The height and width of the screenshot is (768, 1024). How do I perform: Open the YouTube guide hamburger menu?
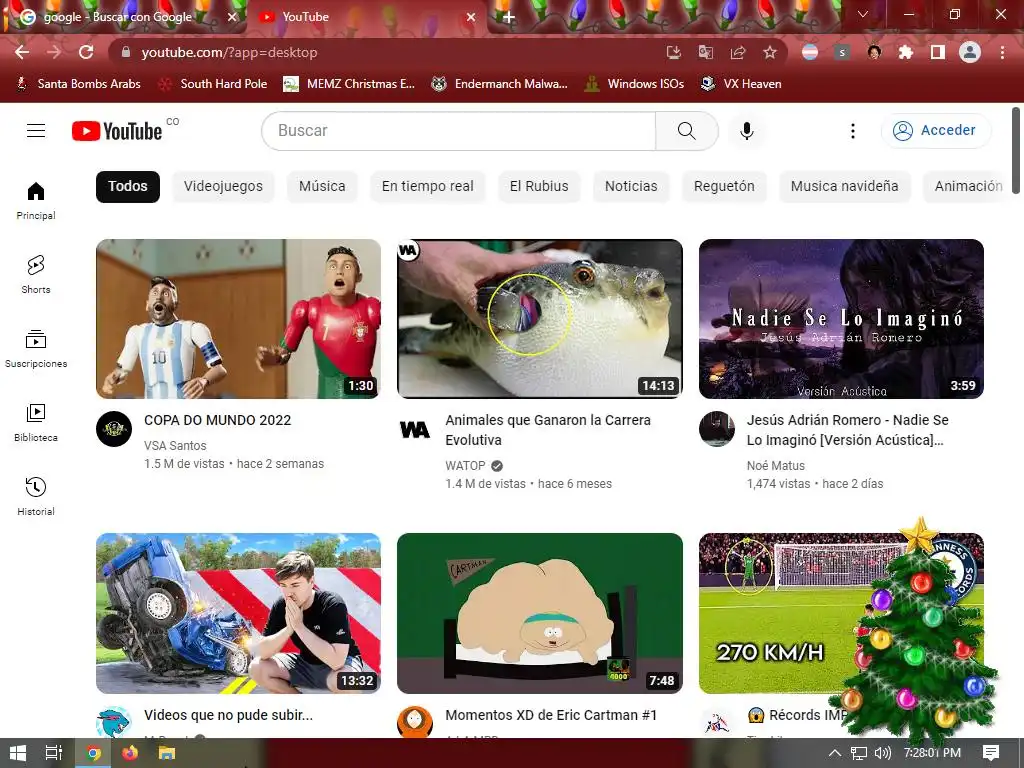pyautogui.click(x=36, y=131)
